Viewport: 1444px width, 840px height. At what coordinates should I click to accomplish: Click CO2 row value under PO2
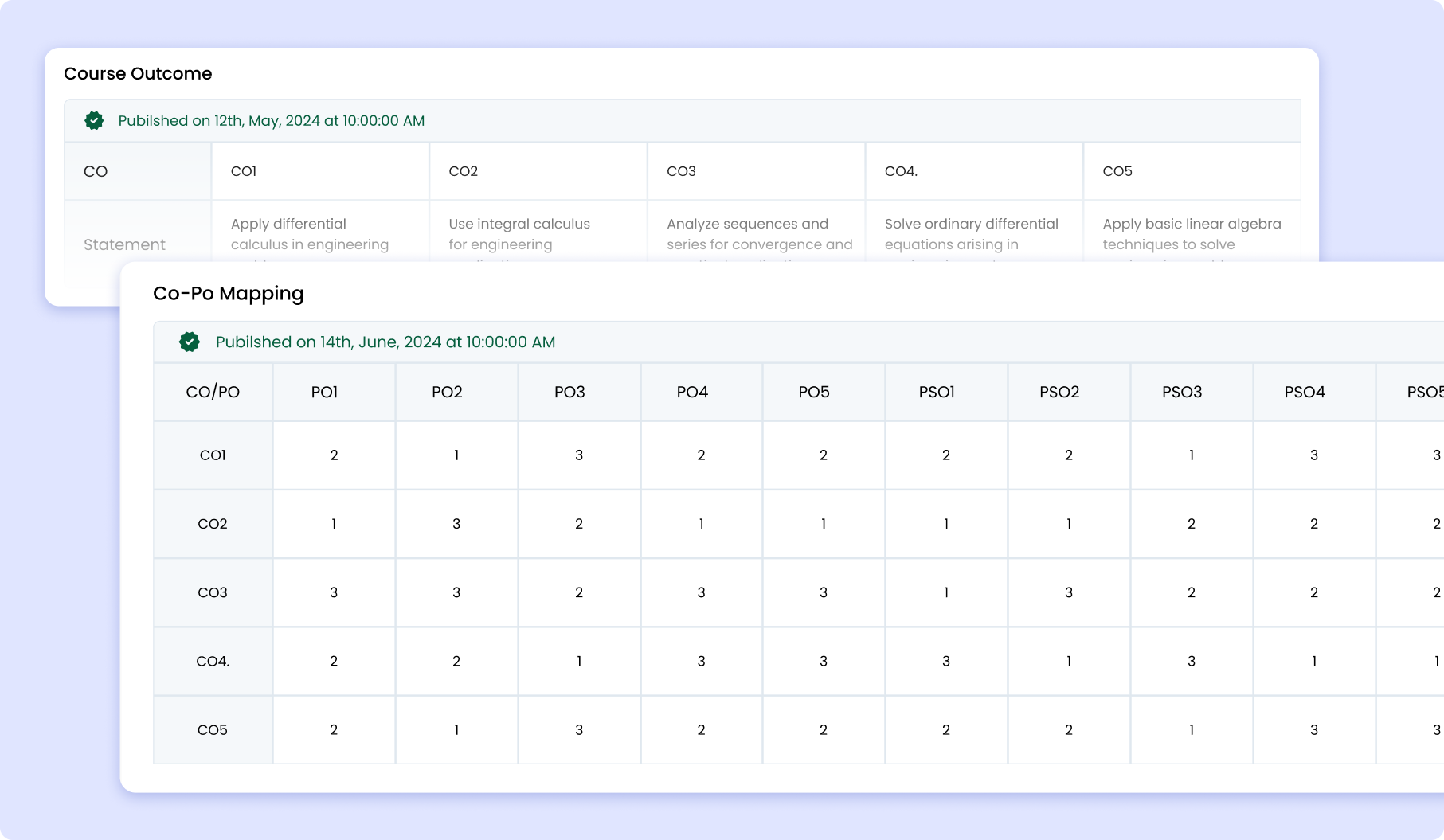point(456,524)
